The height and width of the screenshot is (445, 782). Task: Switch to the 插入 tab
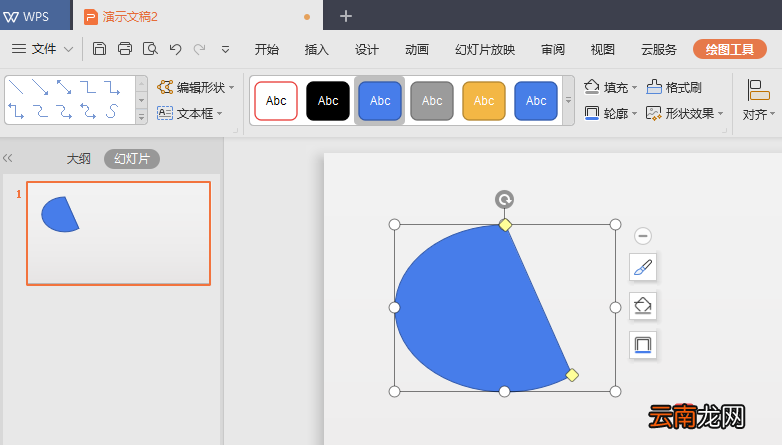tap(317, 49)
